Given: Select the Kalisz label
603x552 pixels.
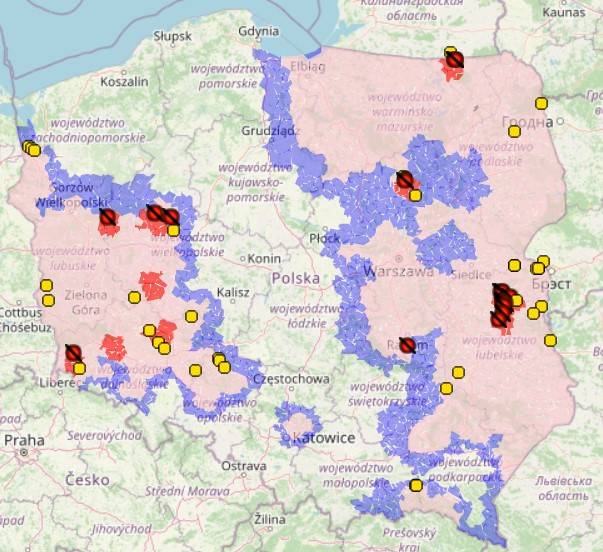Looking at the screenshot, I should (x=233, y=293).
